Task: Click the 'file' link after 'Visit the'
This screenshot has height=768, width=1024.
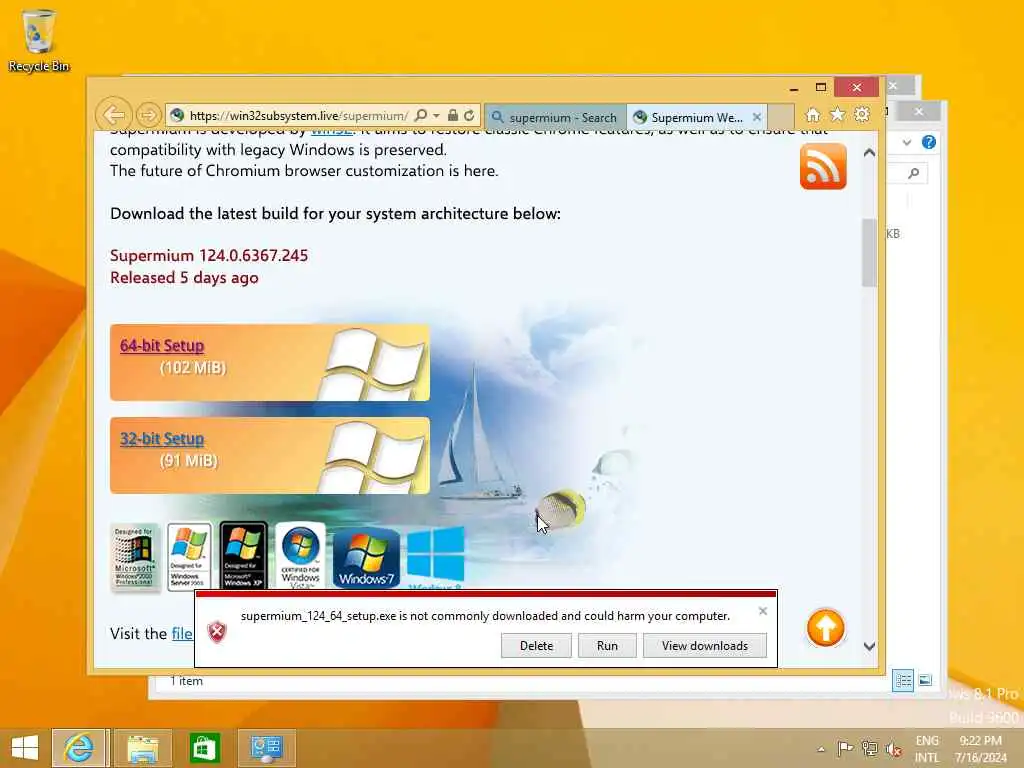Action: point(182,633)
